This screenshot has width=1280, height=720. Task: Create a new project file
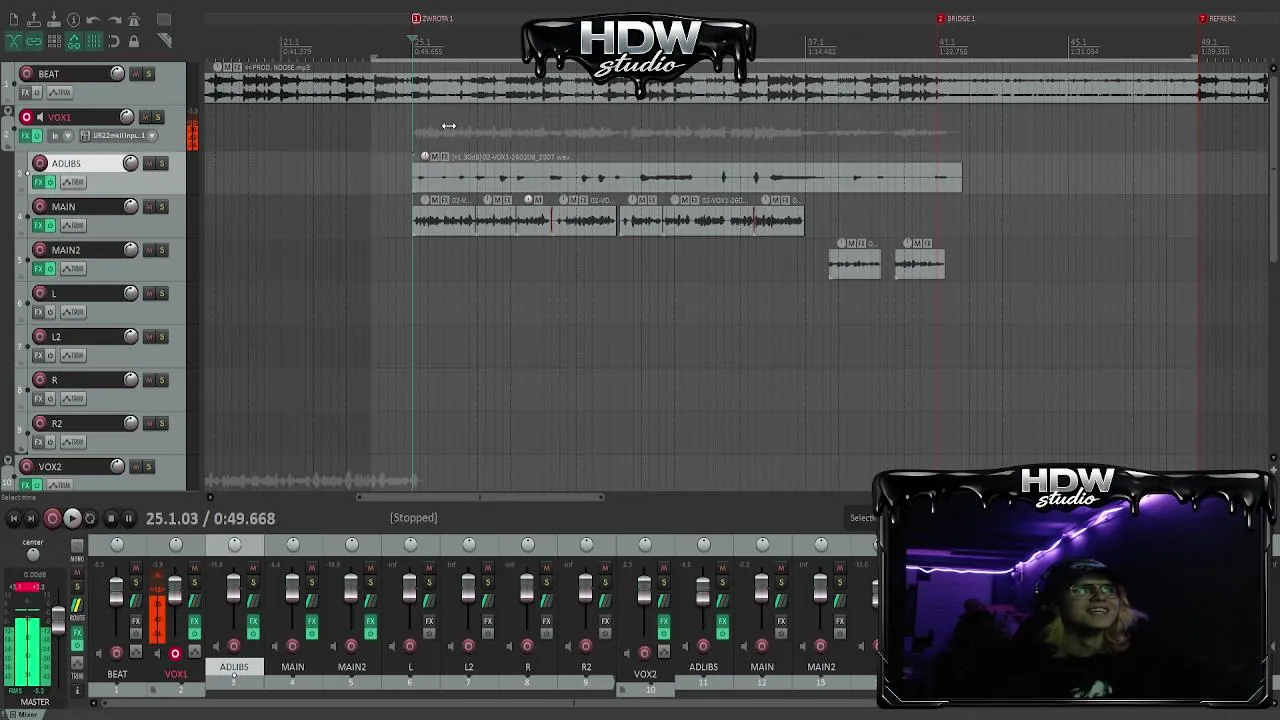coord(13,20)
